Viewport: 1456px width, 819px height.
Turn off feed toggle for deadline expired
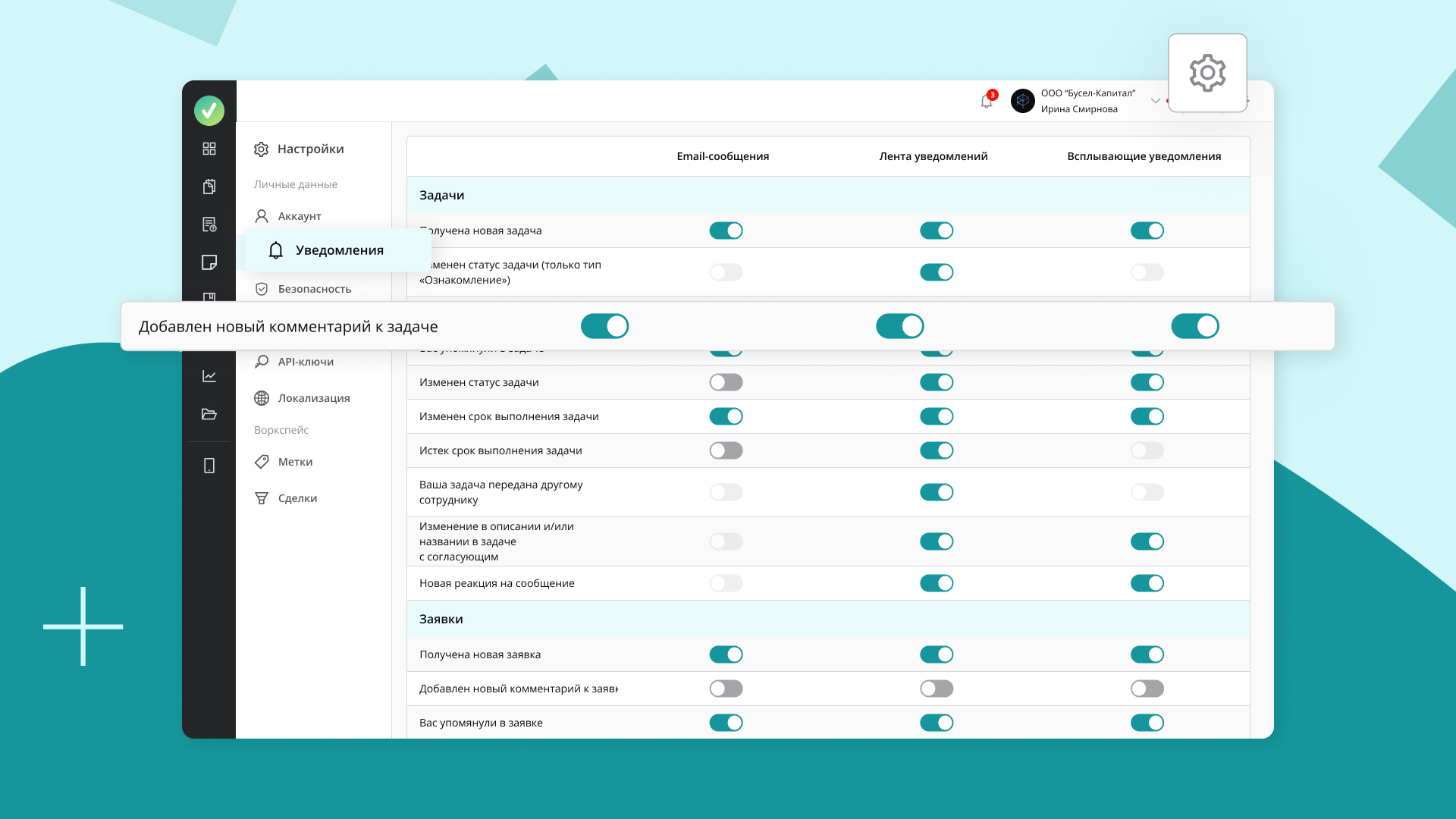[936, 450]
